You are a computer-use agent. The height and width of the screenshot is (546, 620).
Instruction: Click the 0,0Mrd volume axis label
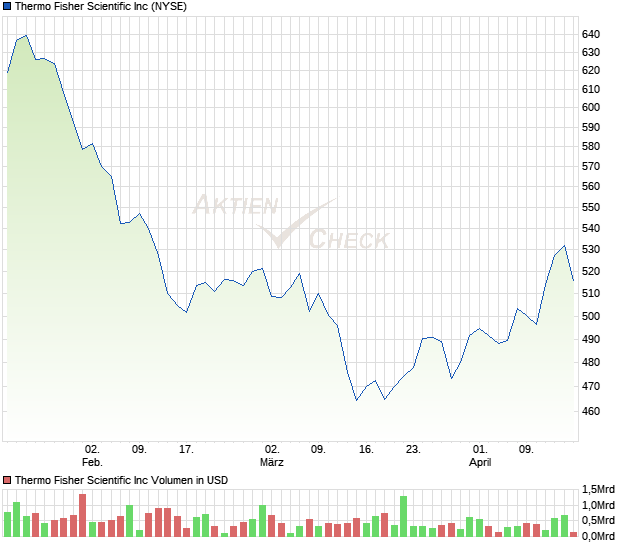(x=598, y=536)
